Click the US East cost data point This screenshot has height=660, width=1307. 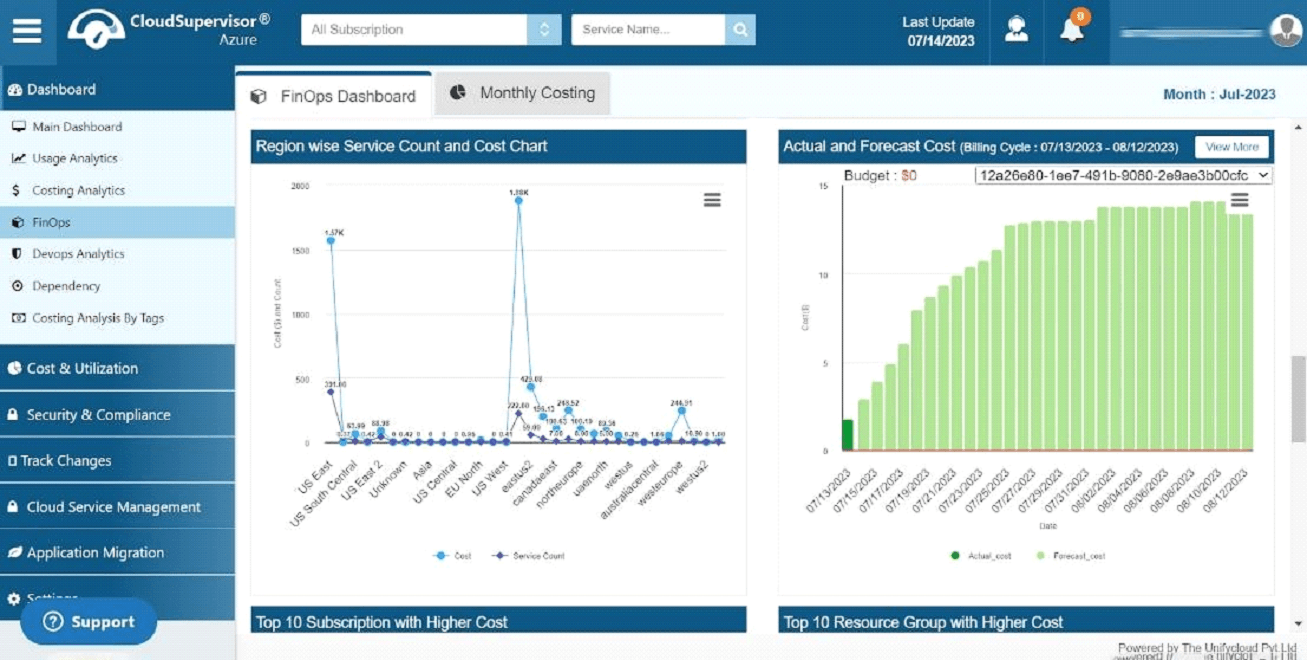tap(331, 241)
